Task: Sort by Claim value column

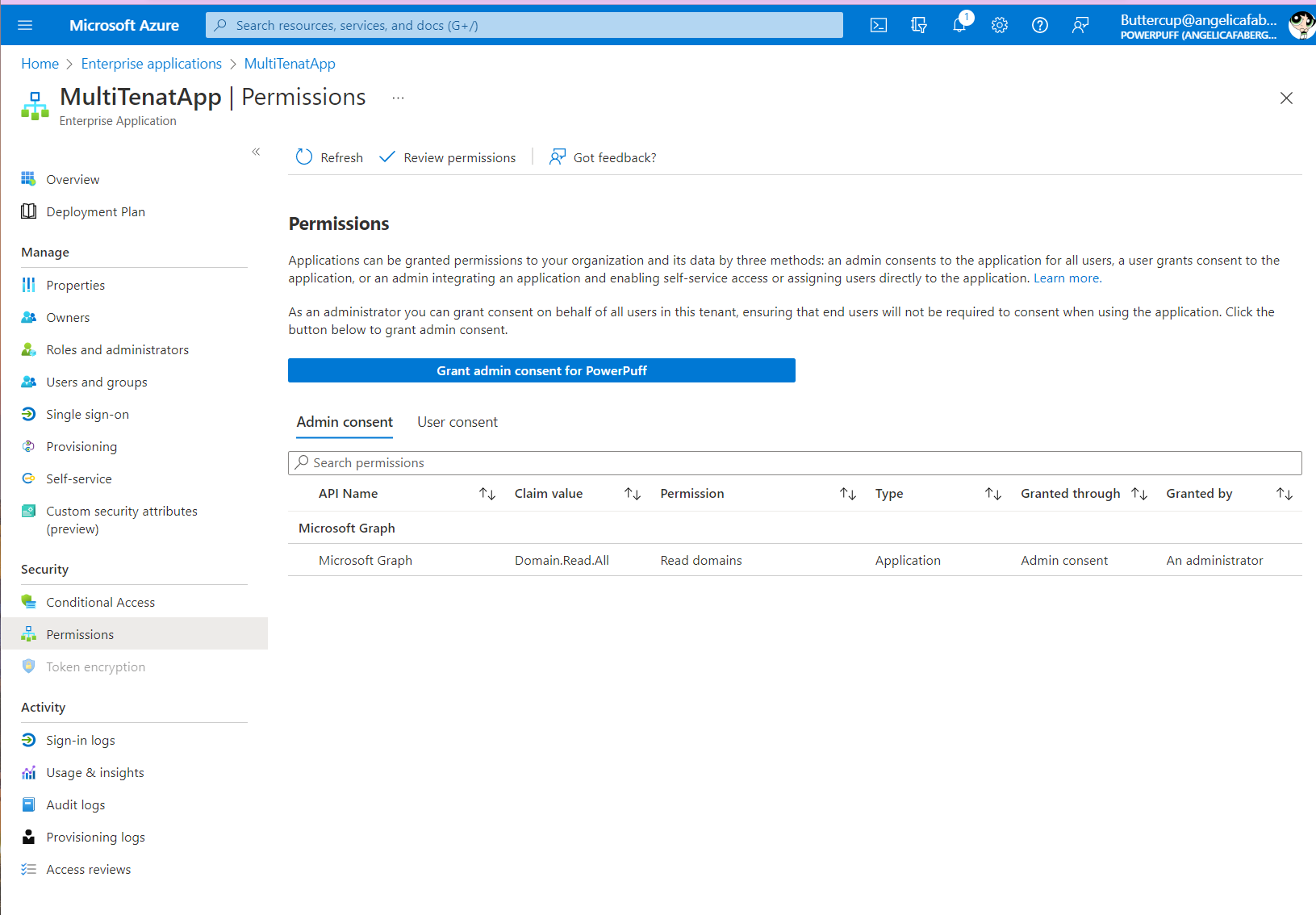Action: (633, 494)
